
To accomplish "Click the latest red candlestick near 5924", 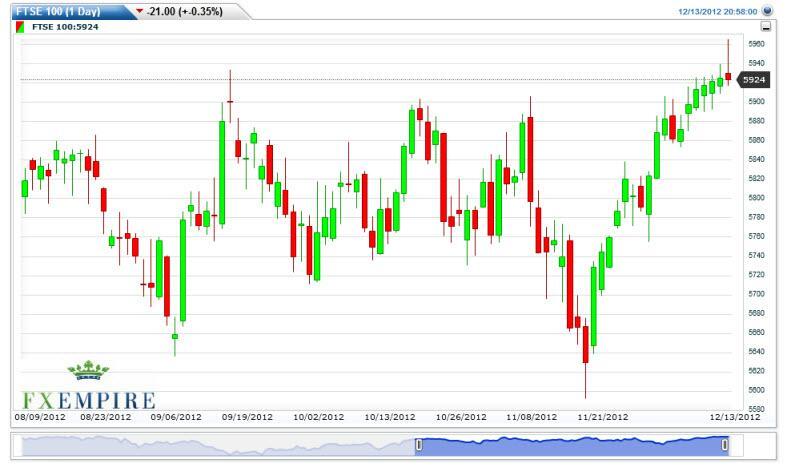I will (728, 76).
